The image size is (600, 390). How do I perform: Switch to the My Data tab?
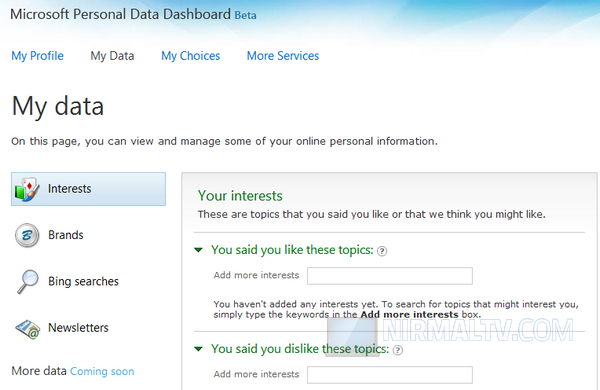pos(112,56)
